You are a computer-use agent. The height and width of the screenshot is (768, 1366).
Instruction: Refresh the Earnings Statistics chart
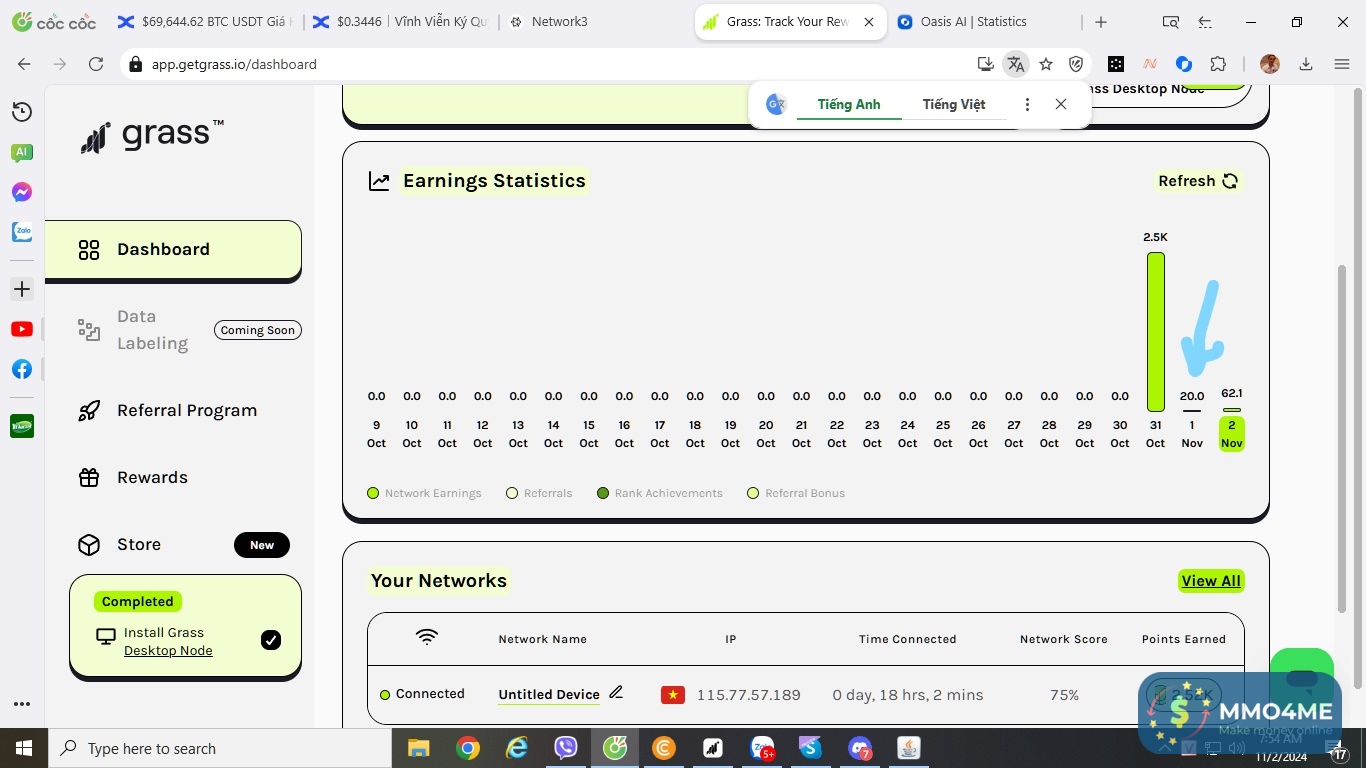tap(1198, 181)
